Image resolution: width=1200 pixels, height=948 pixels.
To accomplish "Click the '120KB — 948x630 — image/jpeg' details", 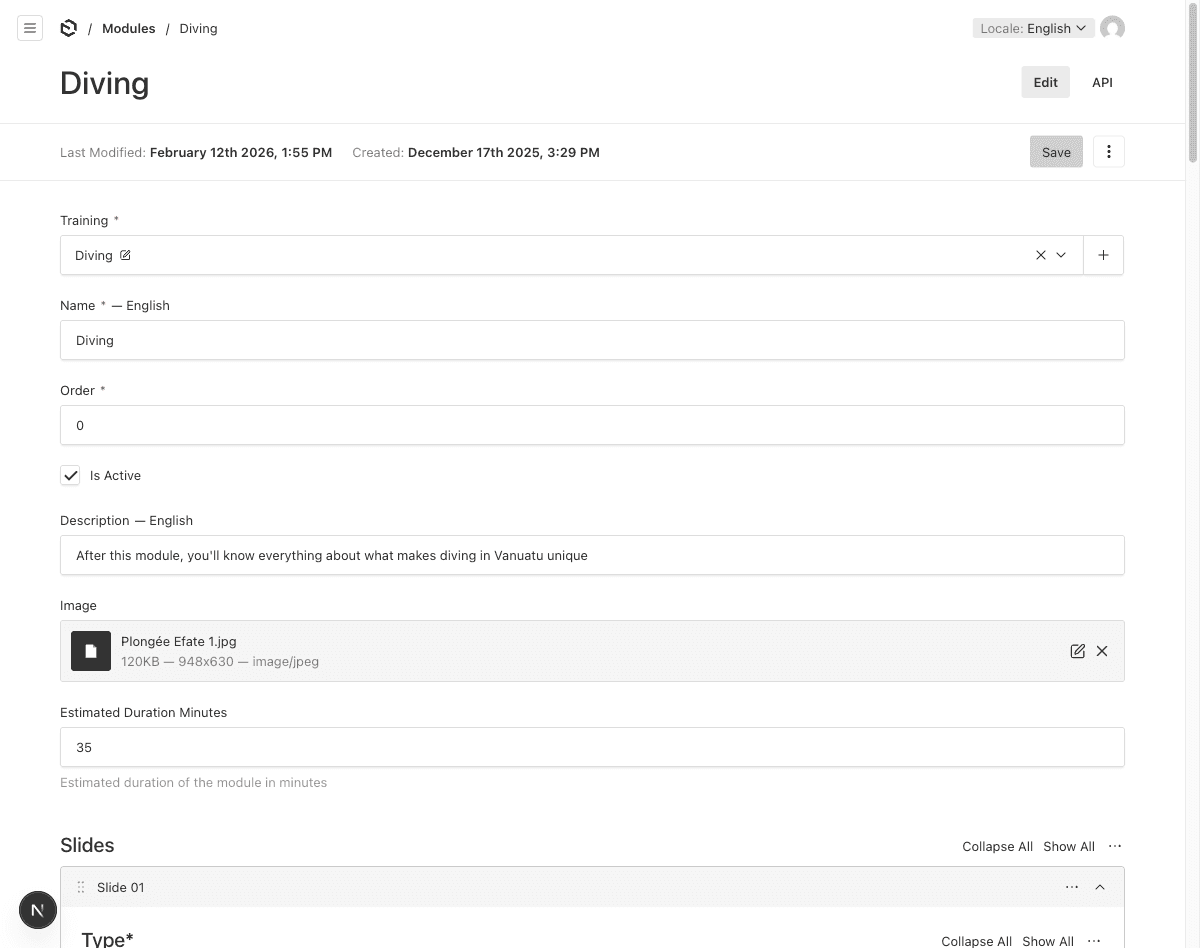I will [x=220, y=661].
